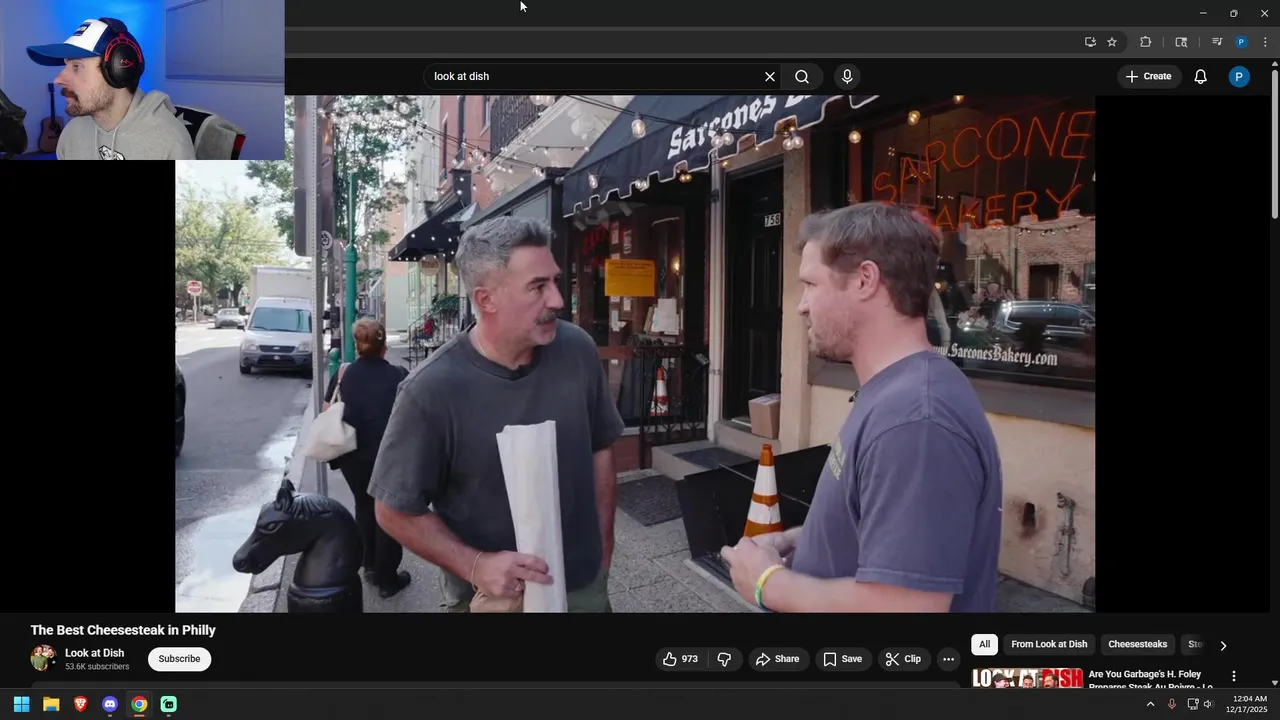Like the video showing 973 likes
The height and width of the screenshot is (720, 1280).
pos(680,659)
